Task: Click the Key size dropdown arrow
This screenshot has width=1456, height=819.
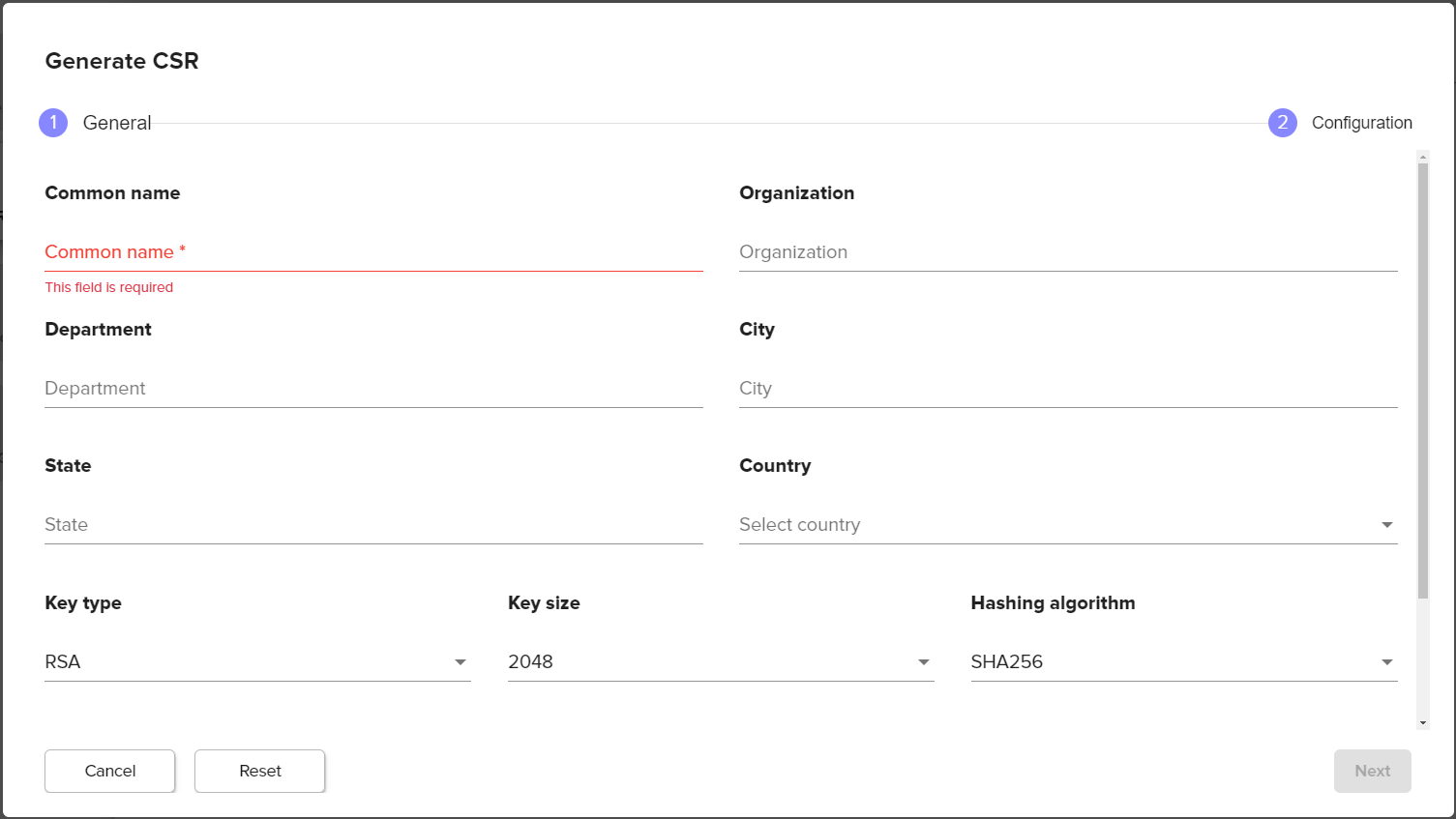Action: [x=924, y=662]
